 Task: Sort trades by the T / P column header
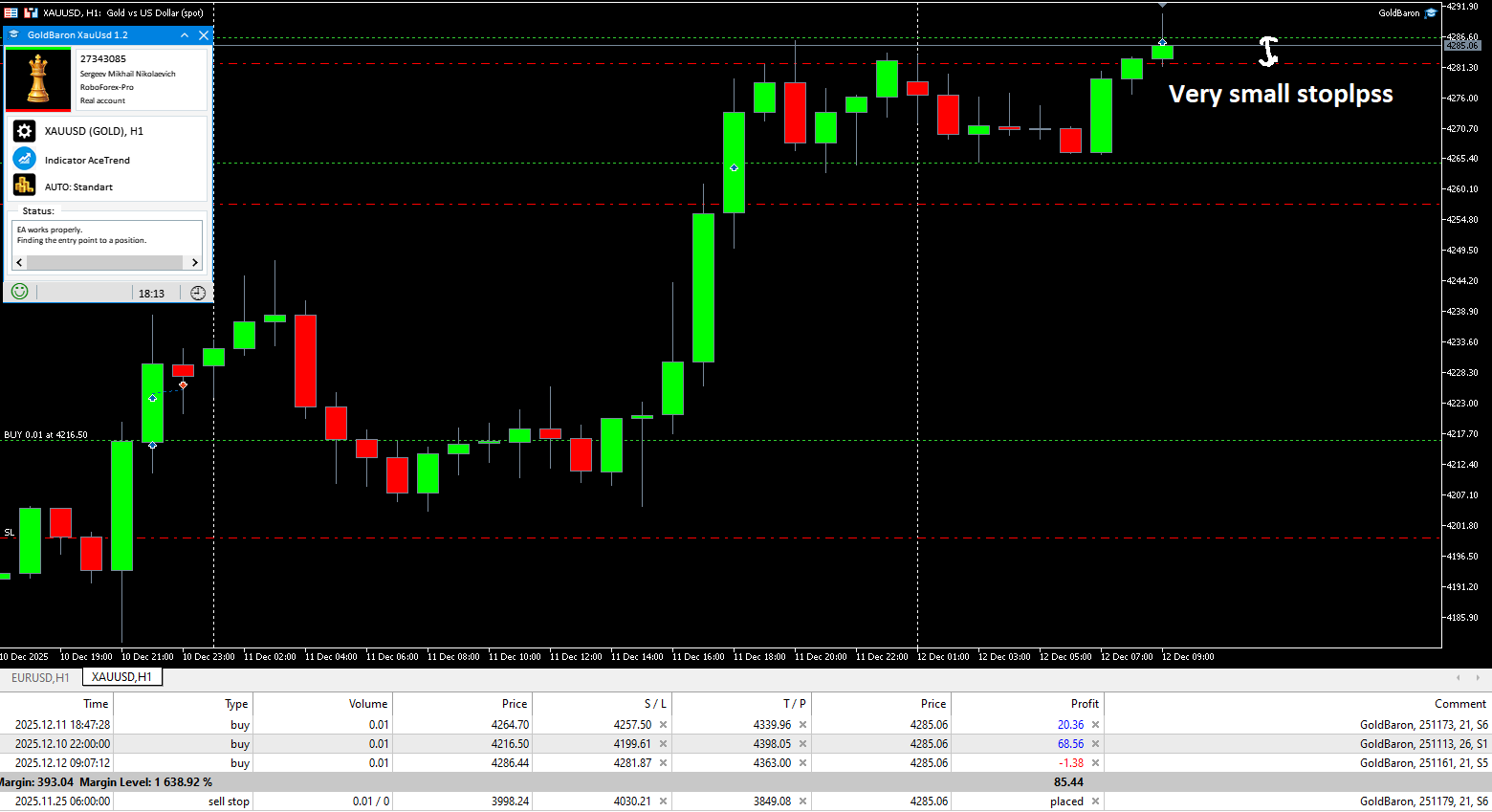pyautogui.click(x=741, y=703)
